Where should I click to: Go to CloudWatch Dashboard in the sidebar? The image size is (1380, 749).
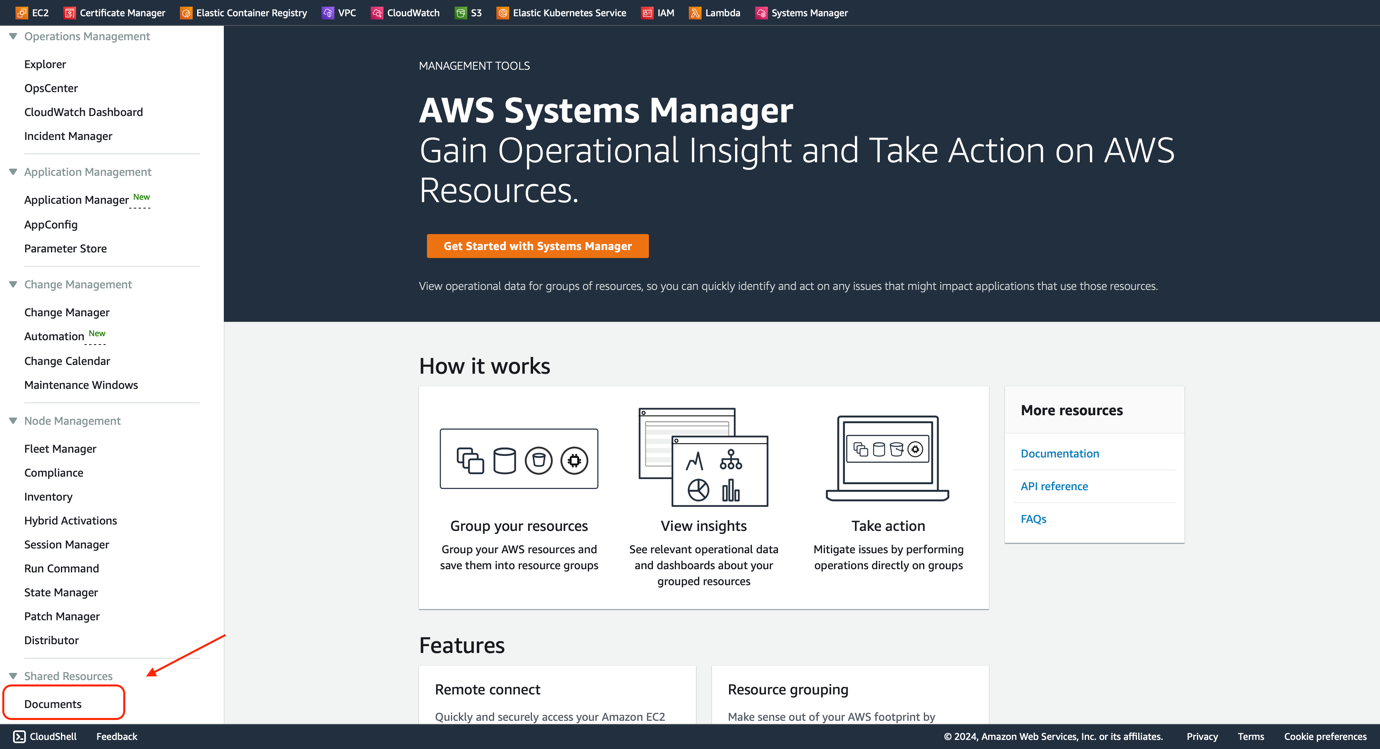coord(83,112)
